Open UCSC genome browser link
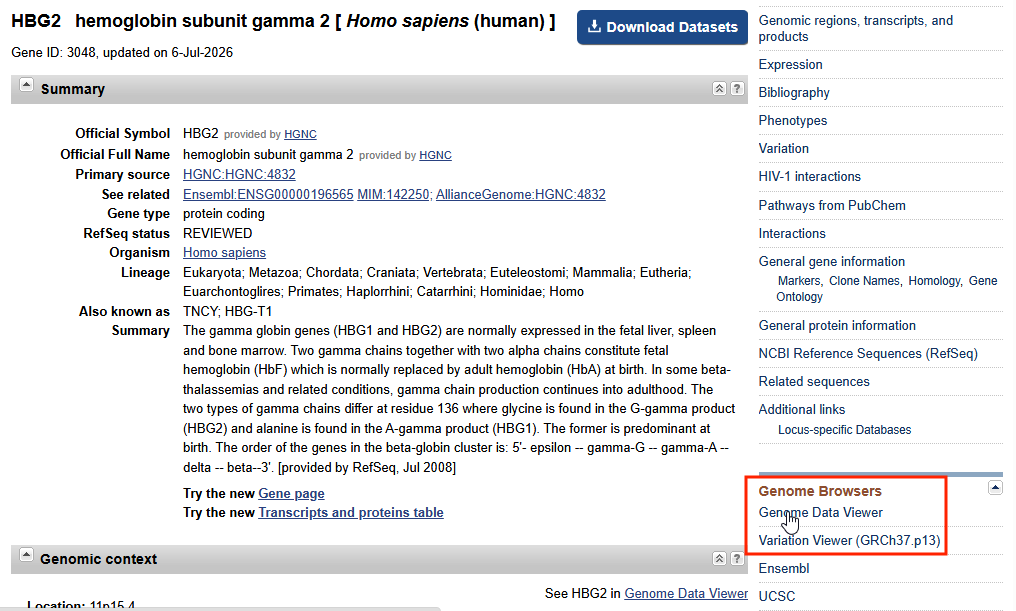Image resolution: width=1016 pixels, height=611 pixels. (776, 596)
